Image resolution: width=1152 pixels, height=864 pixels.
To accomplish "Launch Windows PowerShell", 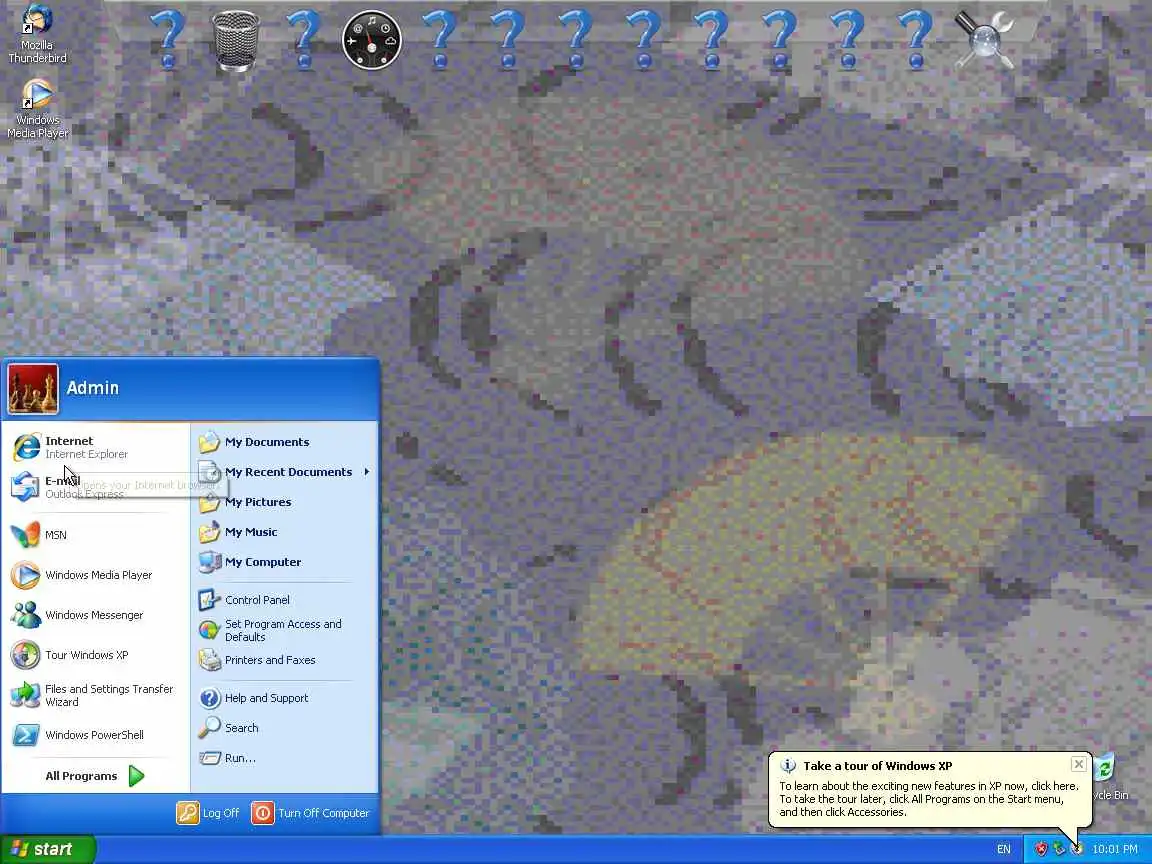I will (x=96, y=735).
